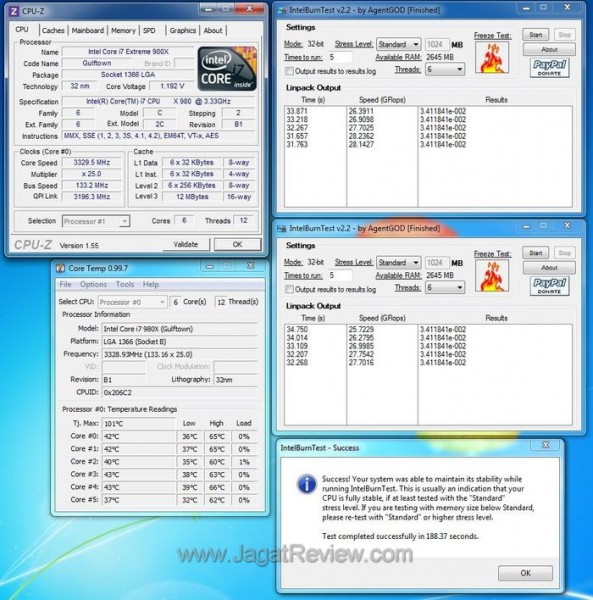This screenshot has height=600, width=593.
Task: Click the flame Freeze Test image in top IntelBurnTest
Action: tap(492, 57)
